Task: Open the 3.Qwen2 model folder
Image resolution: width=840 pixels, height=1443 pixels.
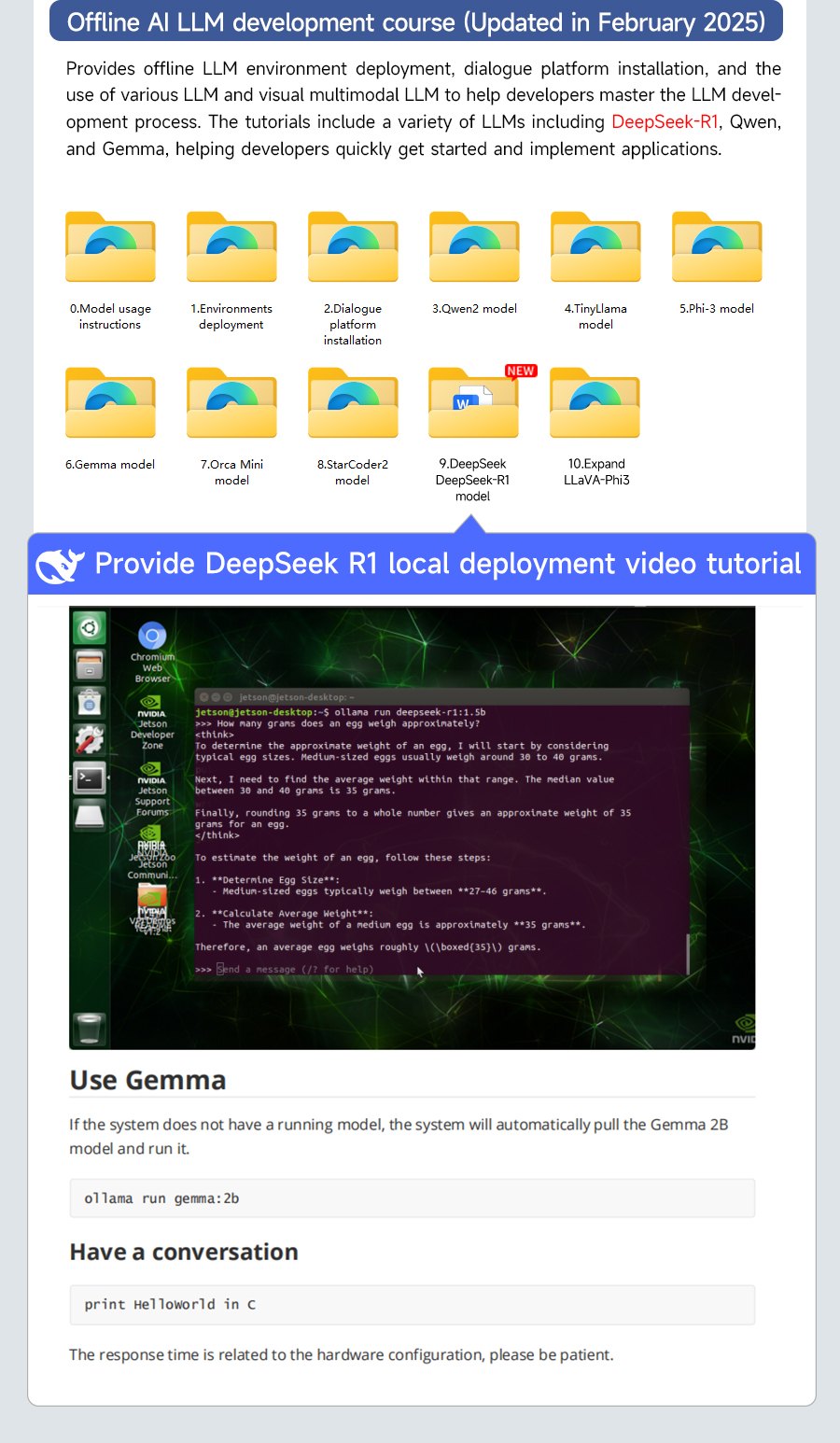Action: click(474, 247)
